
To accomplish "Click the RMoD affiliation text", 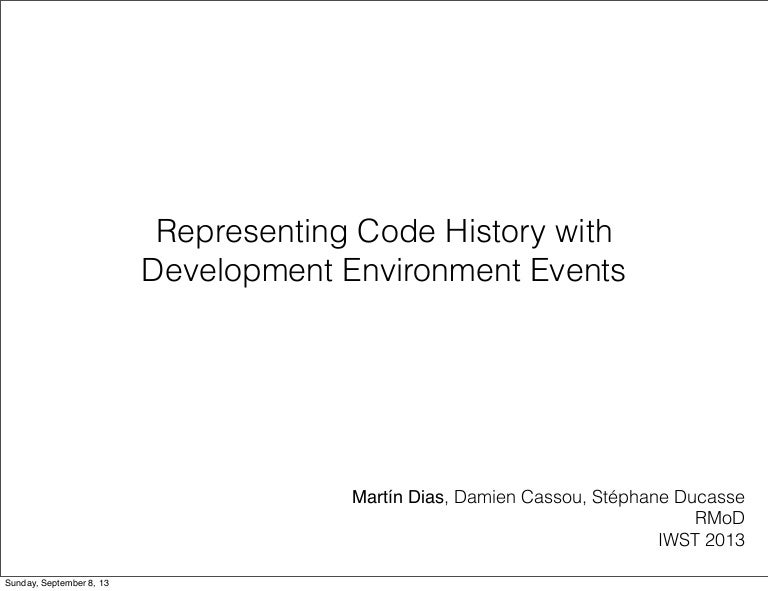I will click(720, 520).
